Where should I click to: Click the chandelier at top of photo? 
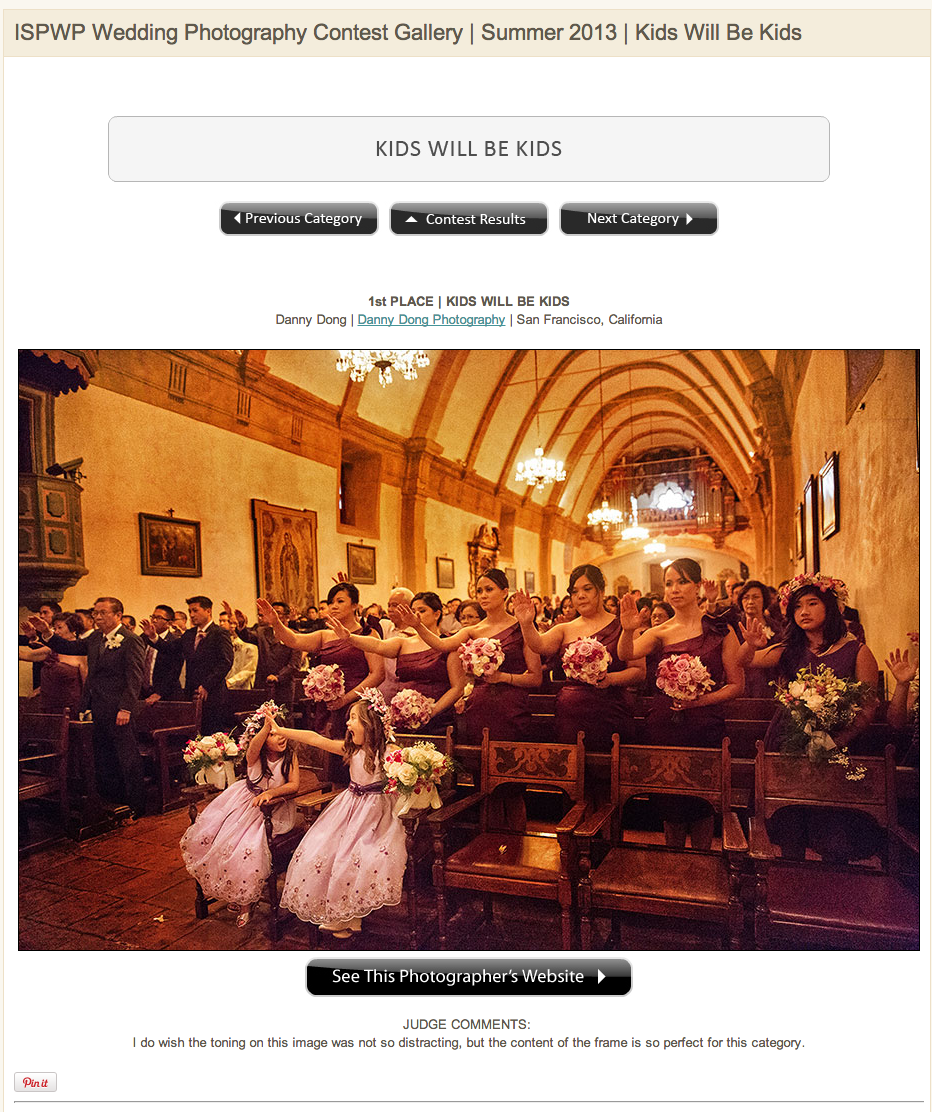coord(383,366)
